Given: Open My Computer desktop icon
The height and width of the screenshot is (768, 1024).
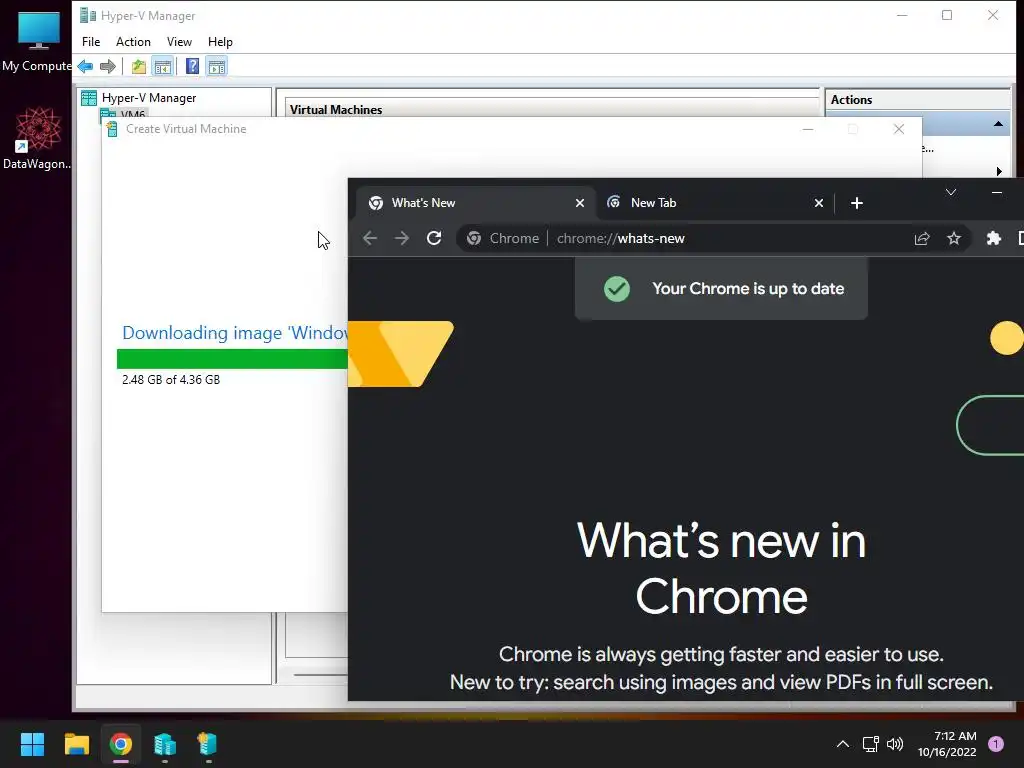Looking at the screenshot, I should [x=37, y=41].
